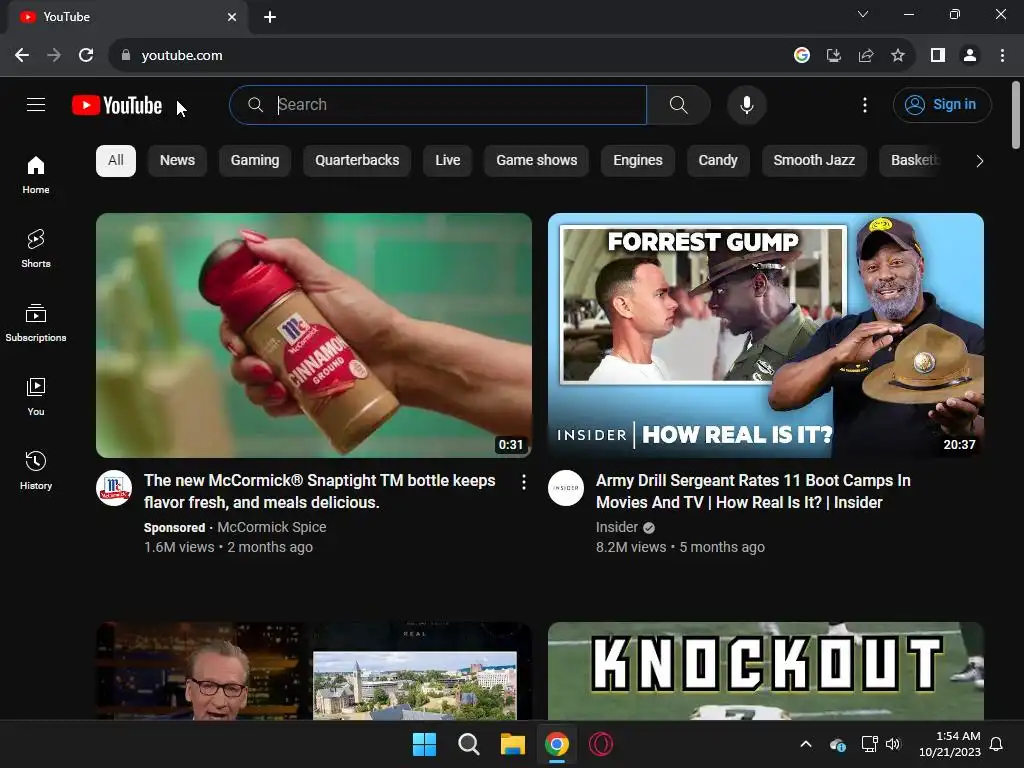Play the McCormick cinnamon thumbnail
Screen dimensions: 1024x768
(313, 335)
